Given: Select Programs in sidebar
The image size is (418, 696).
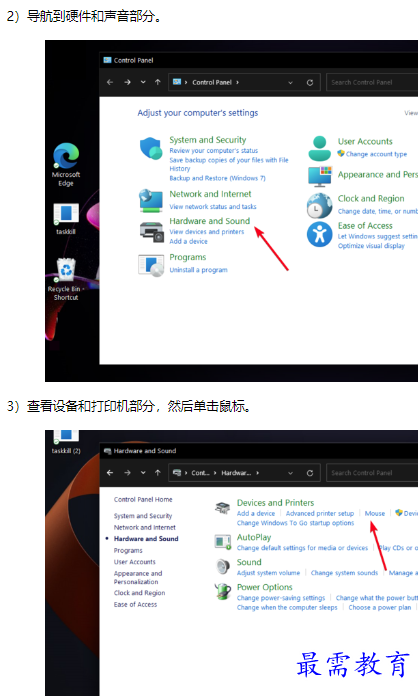Looking at the screenshot, I should [128, 550].
